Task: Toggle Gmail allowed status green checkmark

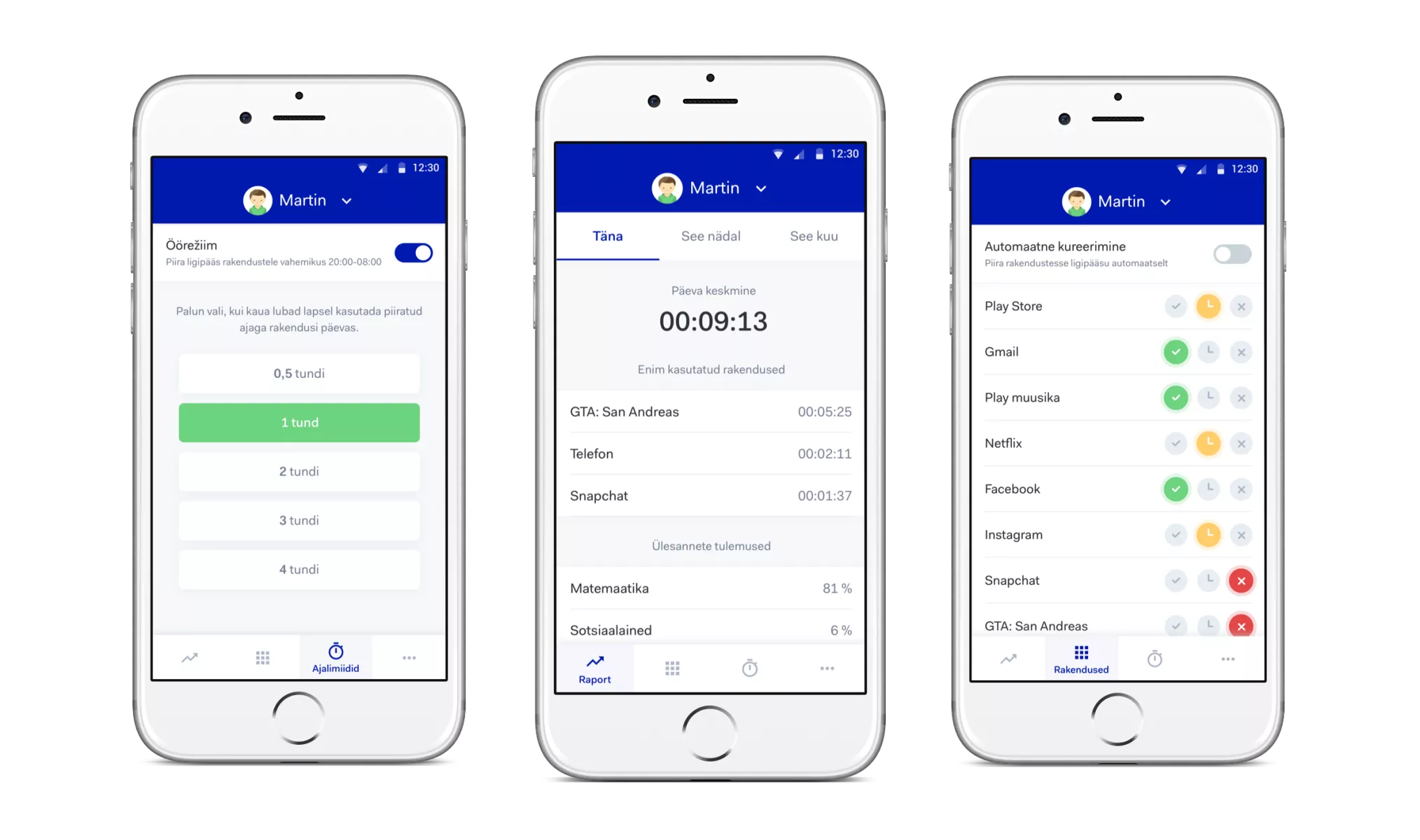Action: (x=1173, y=352)
